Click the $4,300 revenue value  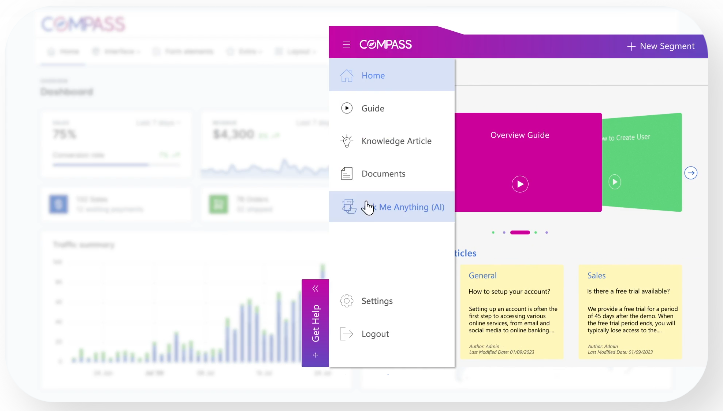tap(233, 134)
